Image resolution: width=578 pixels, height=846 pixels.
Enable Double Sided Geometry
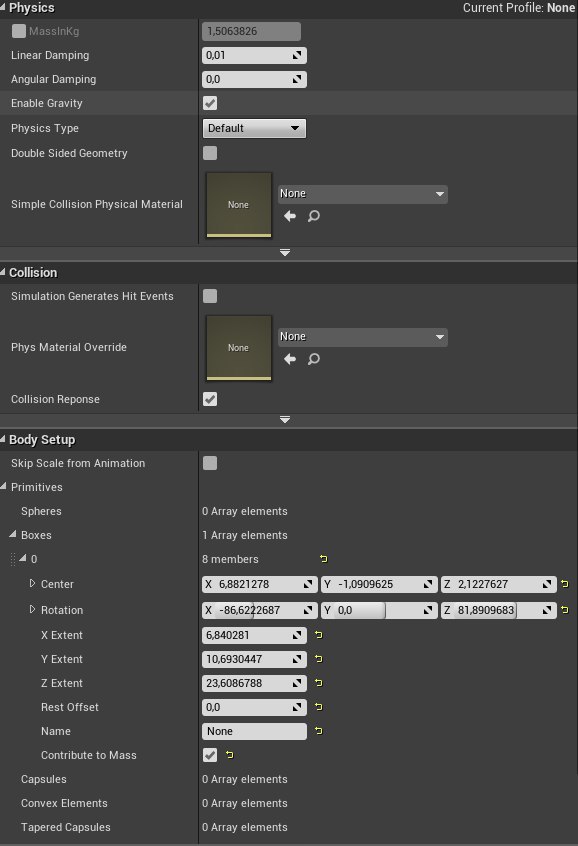coord(210,153)
